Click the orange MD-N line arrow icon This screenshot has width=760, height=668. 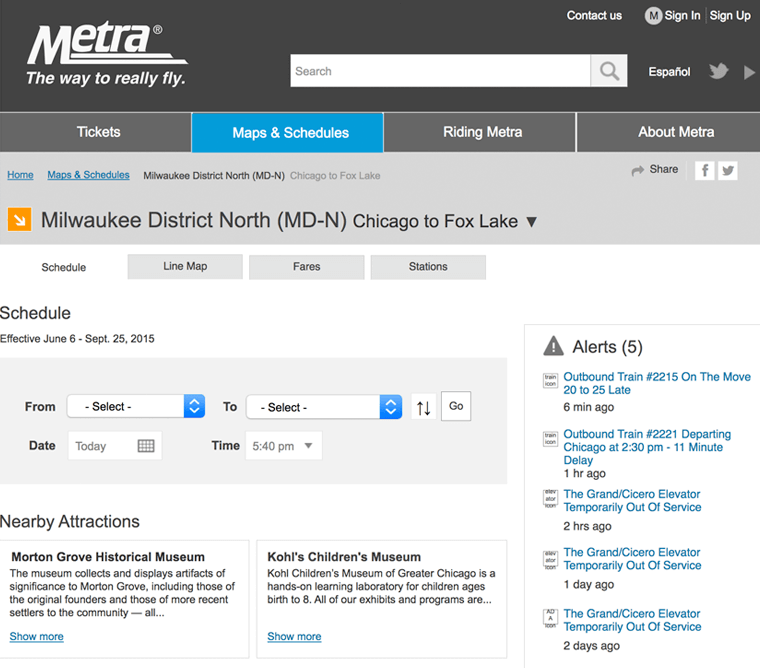(19, 220)
